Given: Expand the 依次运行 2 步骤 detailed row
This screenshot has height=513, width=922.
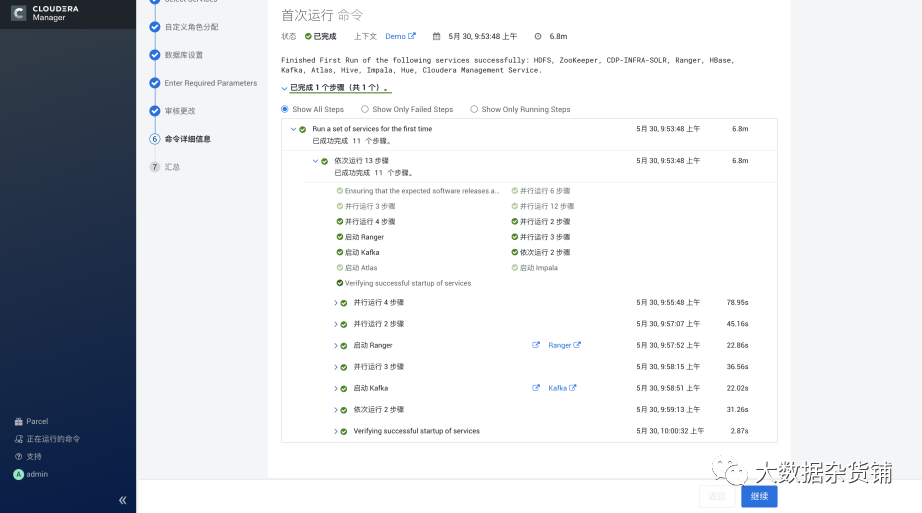Looking at the screenshot, I should click(336, 410).
